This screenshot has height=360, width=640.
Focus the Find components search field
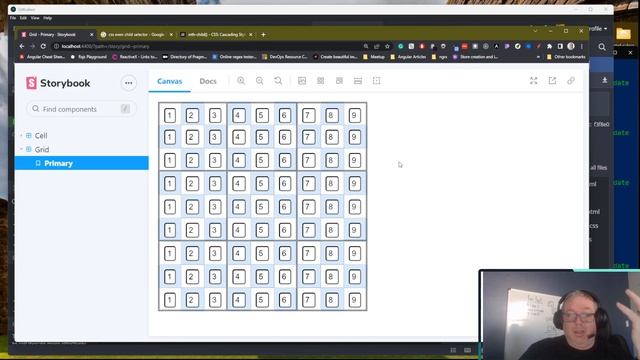pyautogui.click(x=81, y=109)
